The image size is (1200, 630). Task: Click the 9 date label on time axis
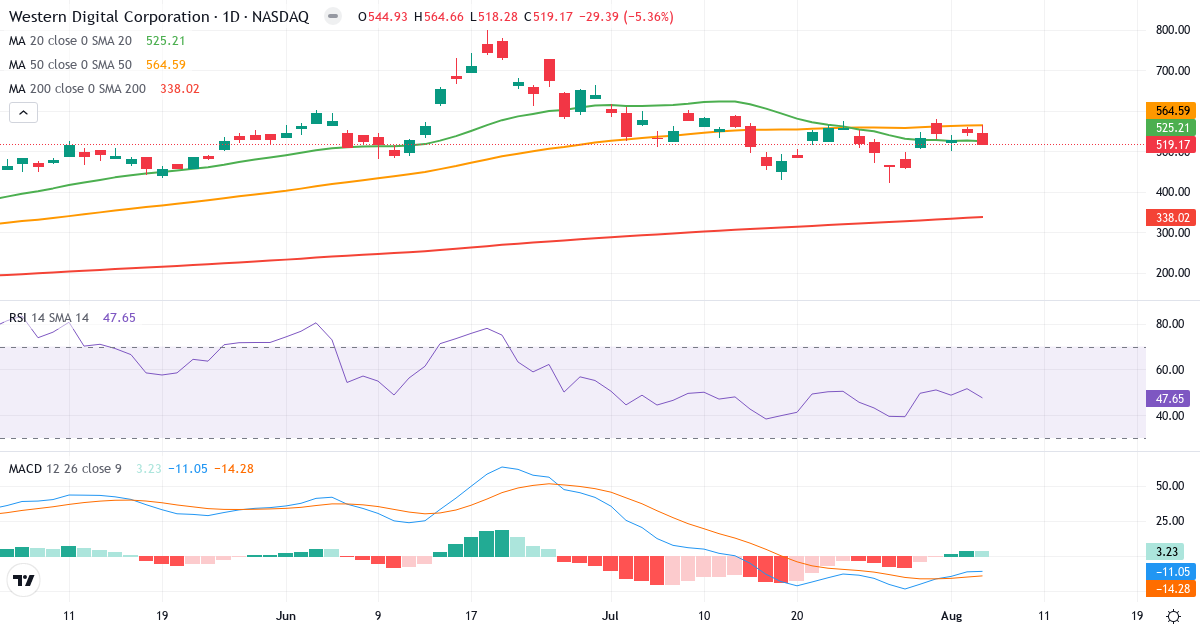tap(378, 616)
